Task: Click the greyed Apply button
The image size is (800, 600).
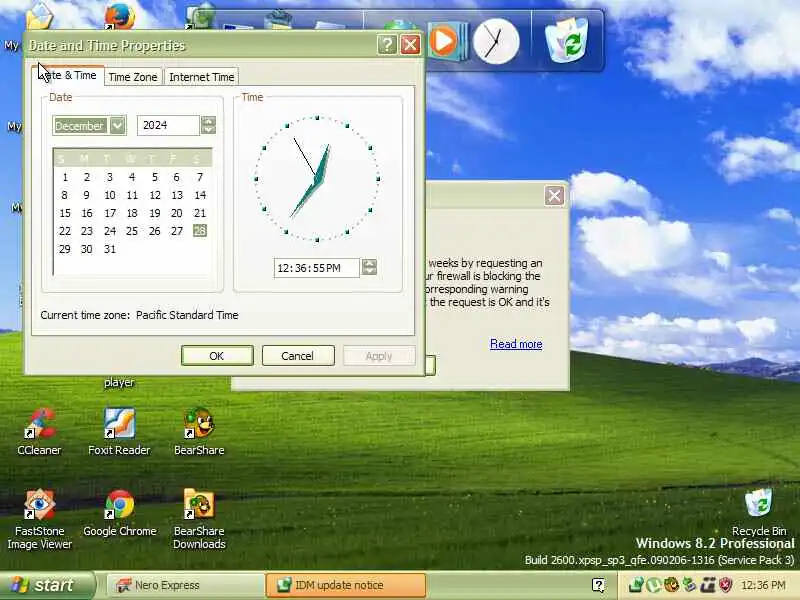Action: click(379, 356)
